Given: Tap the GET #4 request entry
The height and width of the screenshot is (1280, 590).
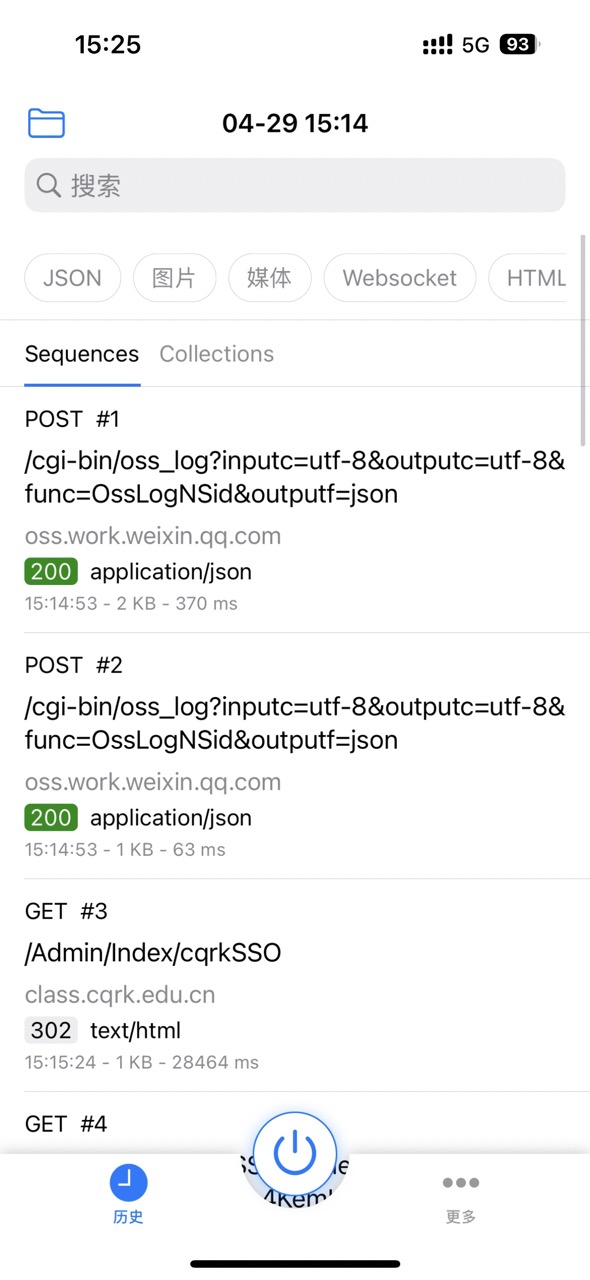Looking at the screenshot, I should point(66,1123).
